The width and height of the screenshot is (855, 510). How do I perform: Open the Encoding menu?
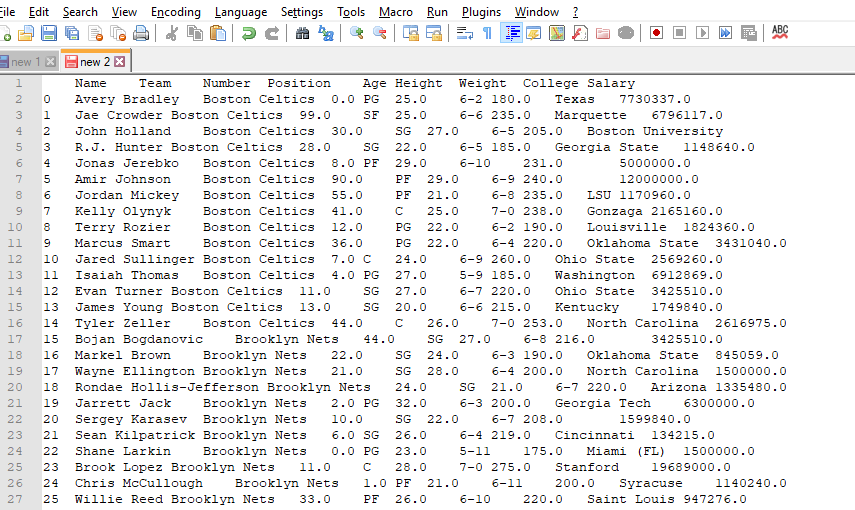click(x=176, y=12)
